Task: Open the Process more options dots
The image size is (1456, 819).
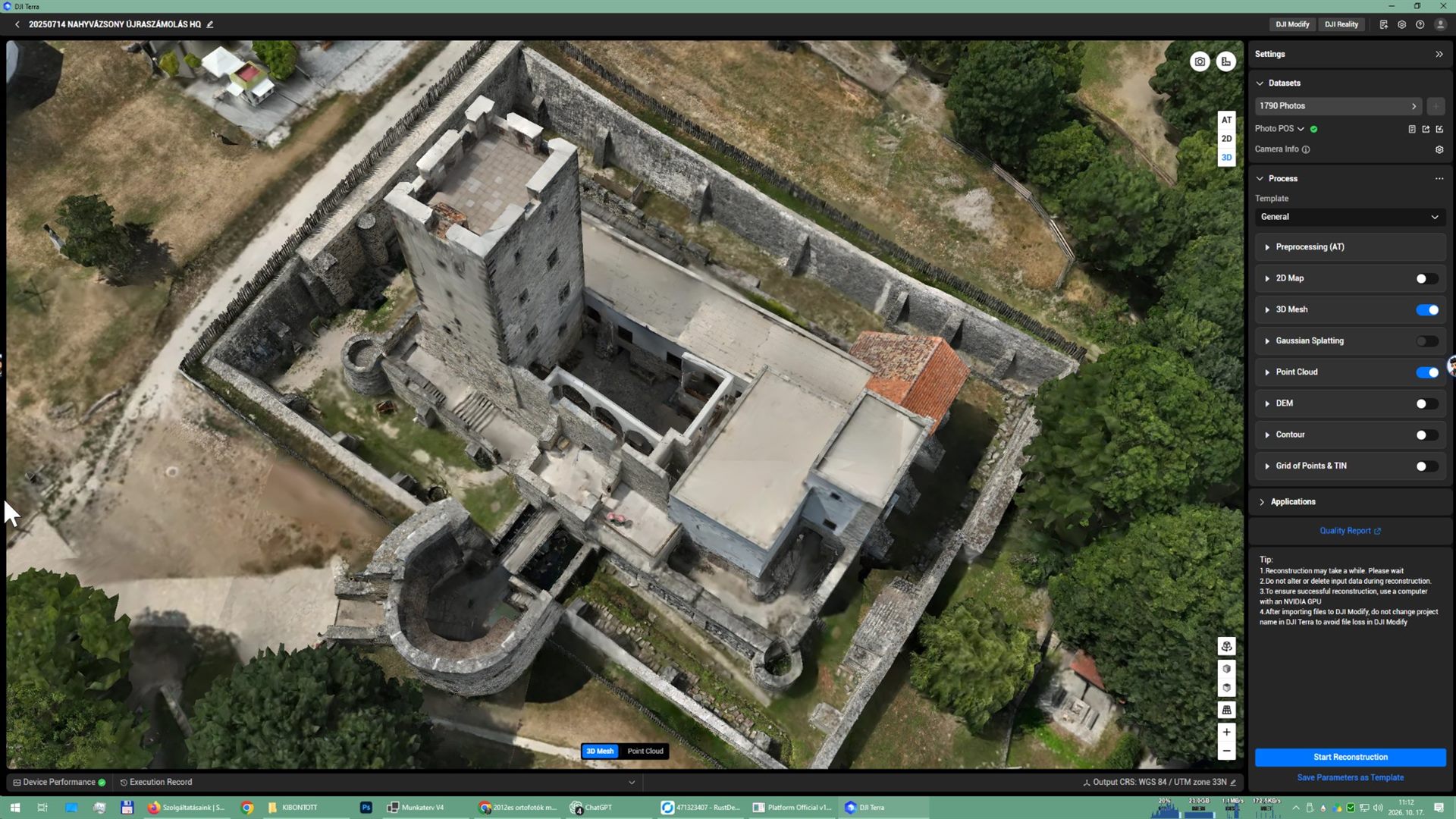Action: [x=1439, y=179]
